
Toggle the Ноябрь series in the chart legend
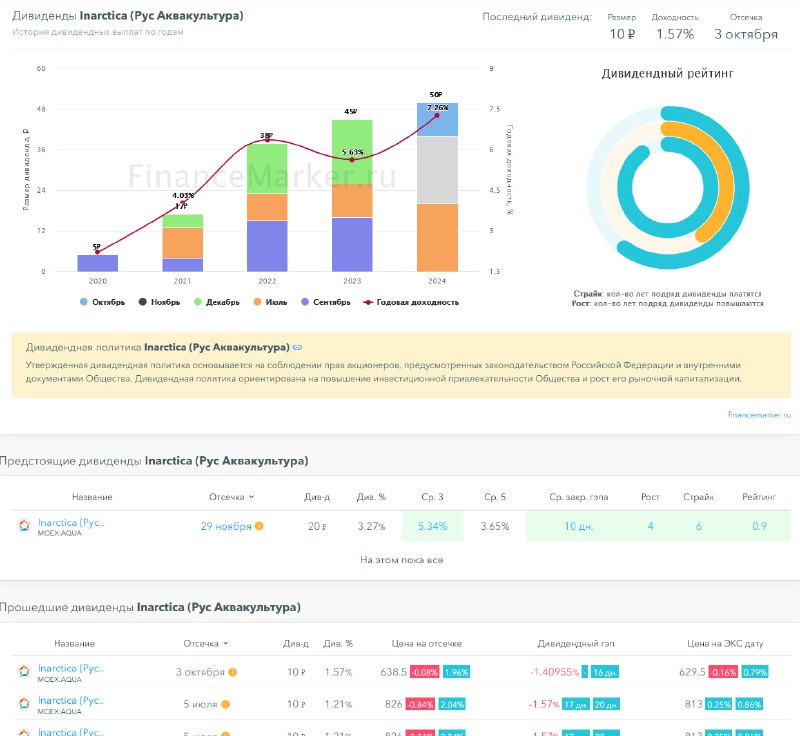pos(159,302)
